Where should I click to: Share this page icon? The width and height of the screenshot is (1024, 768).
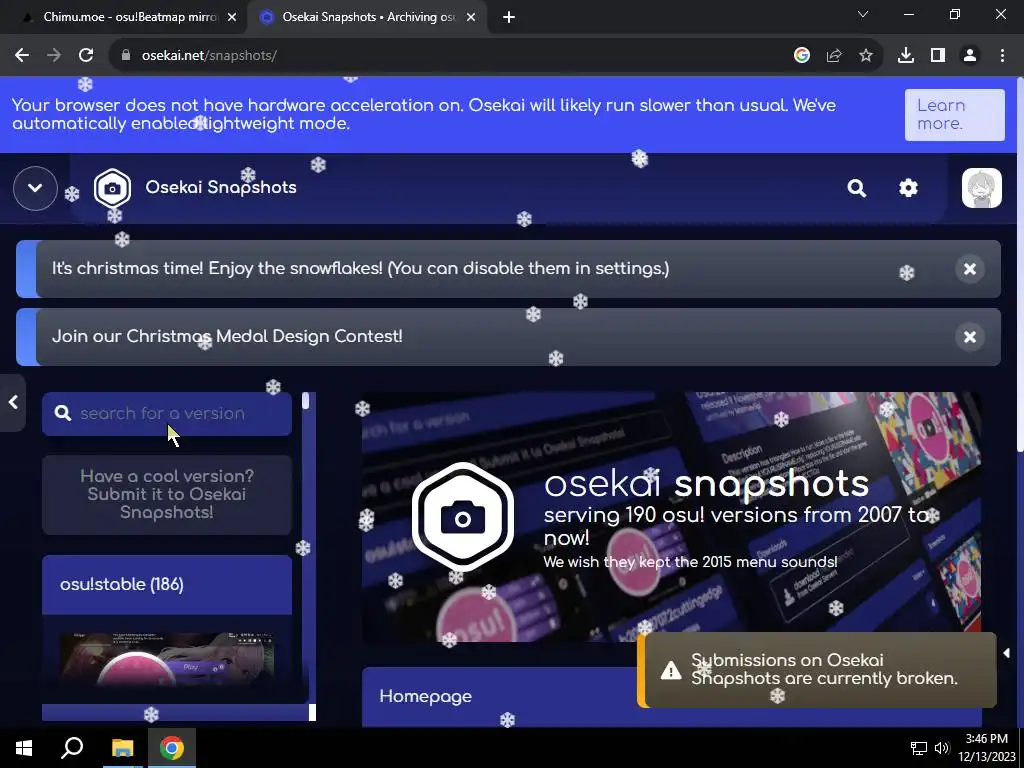pyautogui.click(x=834, y=56)
